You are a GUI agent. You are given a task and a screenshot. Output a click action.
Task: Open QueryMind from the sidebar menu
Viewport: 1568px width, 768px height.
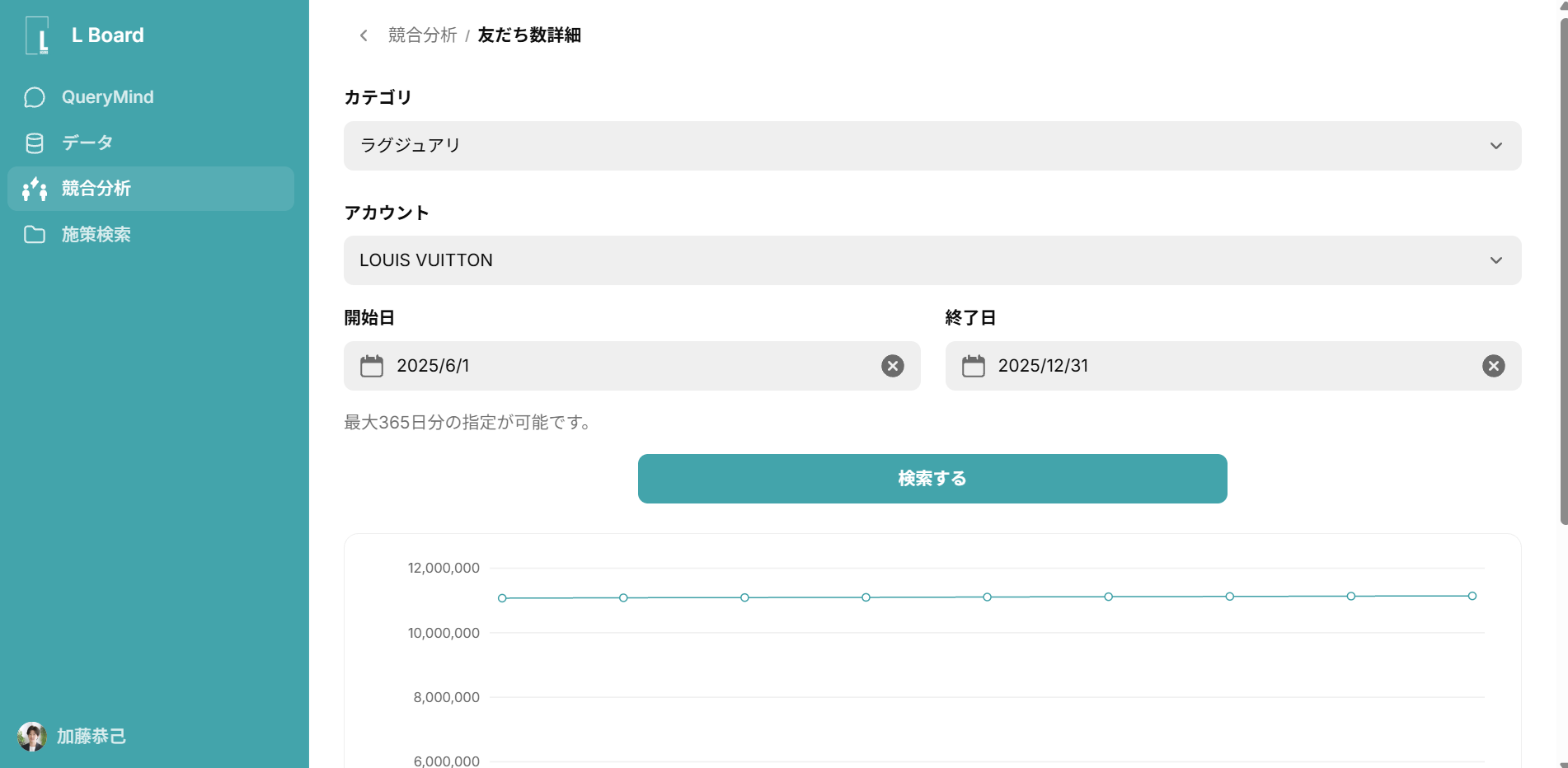[x=107, y=97]
